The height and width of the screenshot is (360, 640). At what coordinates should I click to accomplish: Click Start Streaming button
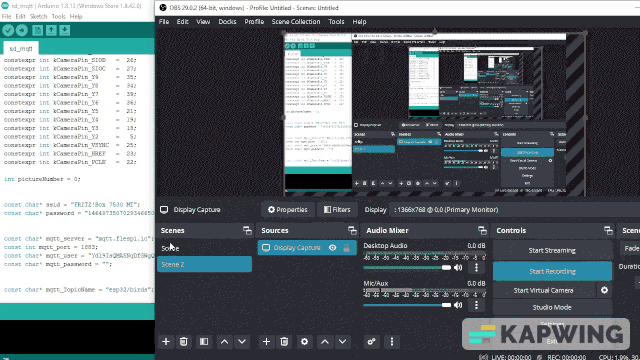(552, 251)
